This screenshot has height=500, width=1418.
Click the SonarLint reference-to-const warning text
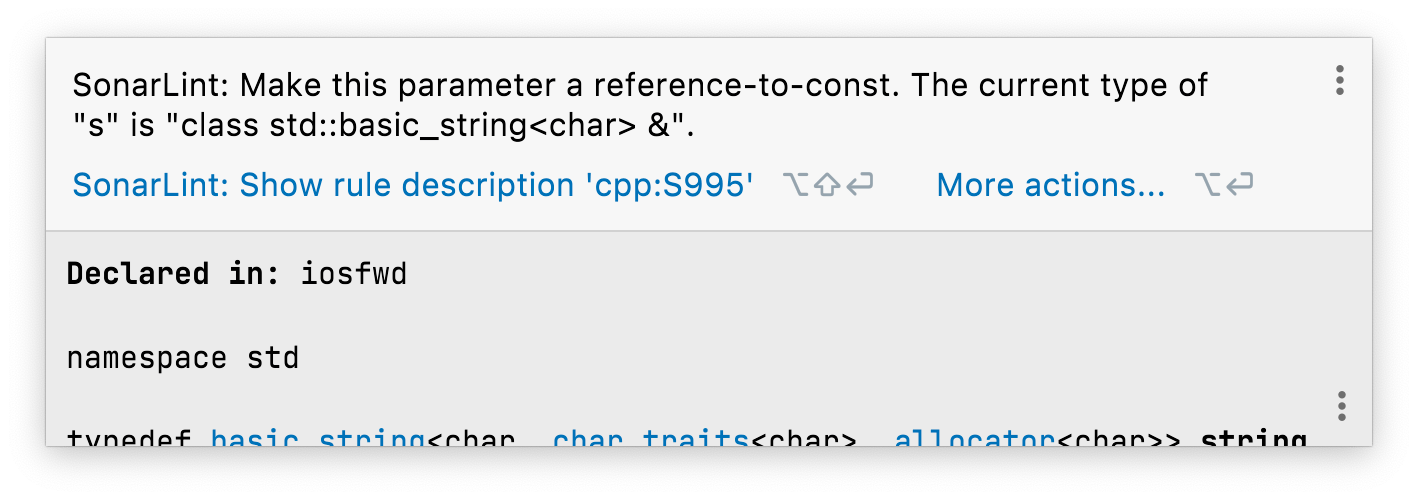[640, 86]
